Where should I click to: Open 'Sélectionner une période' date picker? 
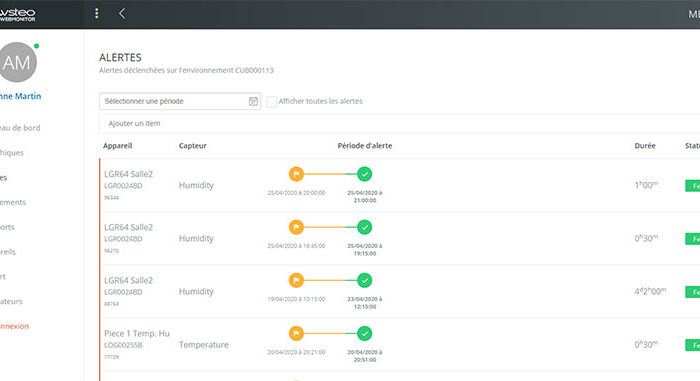click(x=180, y=101)
